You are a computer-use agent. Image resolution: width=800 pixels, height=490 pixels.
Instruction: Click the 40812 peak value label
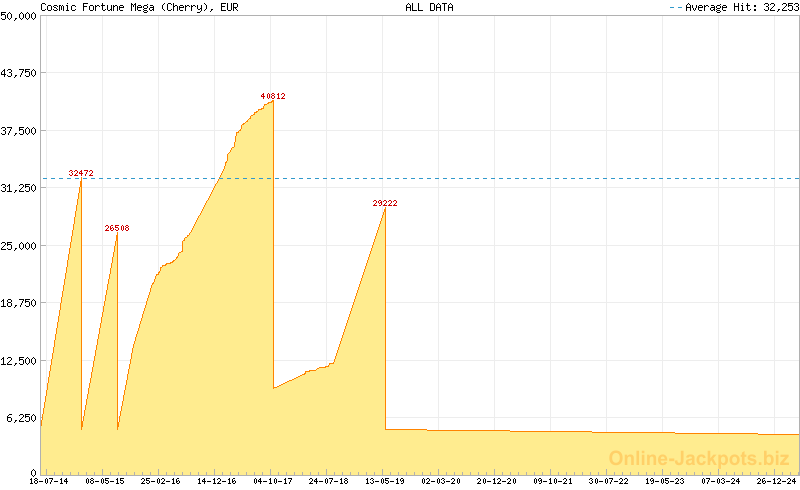click(x=273, y=96)
